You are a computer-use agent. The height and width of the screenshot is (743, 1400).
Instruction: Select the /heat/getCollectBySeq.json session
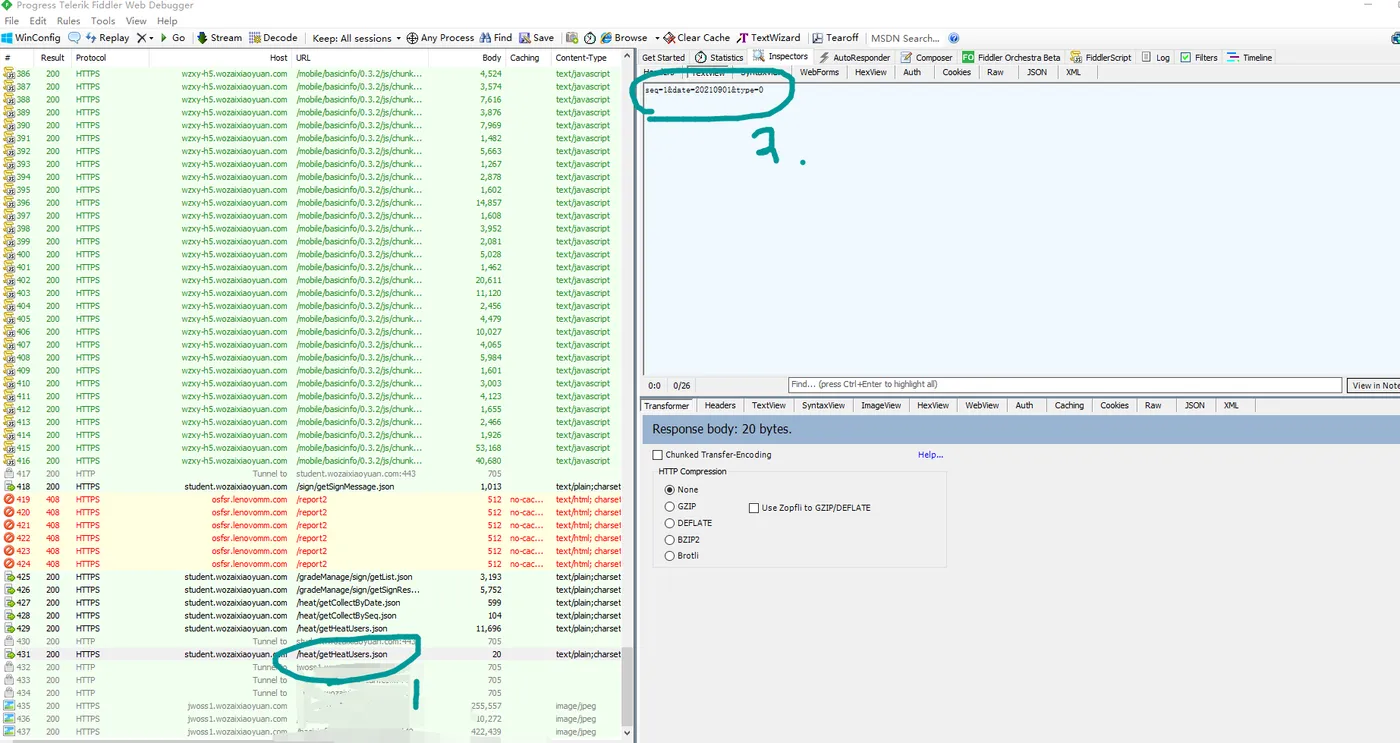[x=310, y=615]
